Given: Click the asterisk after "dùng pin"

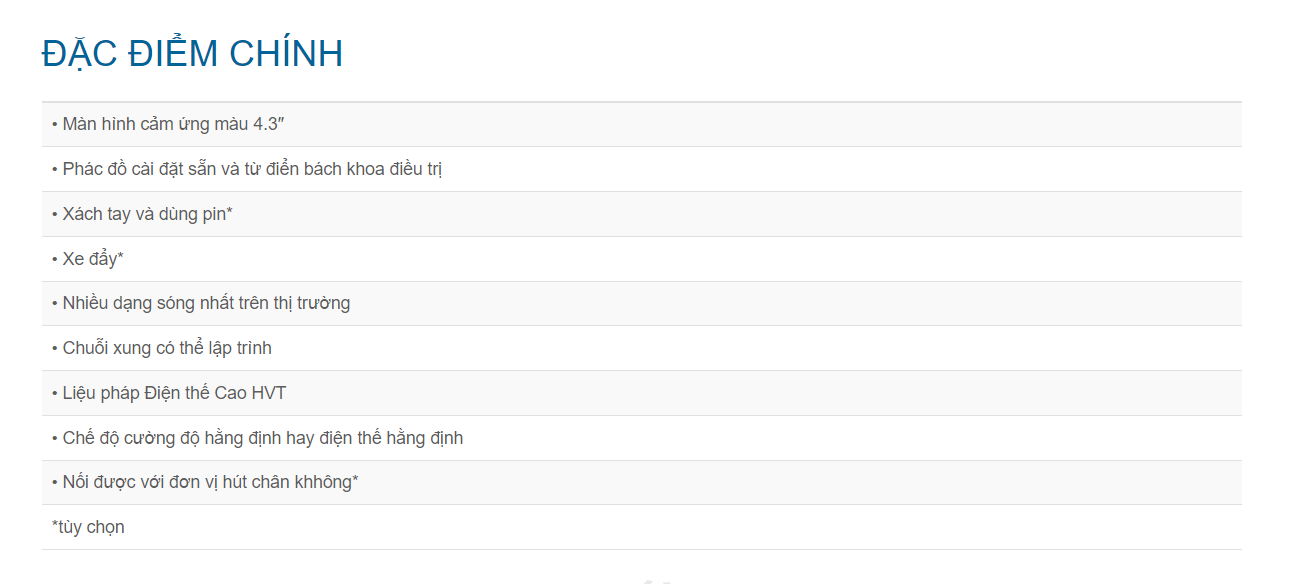Looking at the screenshot, I should coord(229,212).
